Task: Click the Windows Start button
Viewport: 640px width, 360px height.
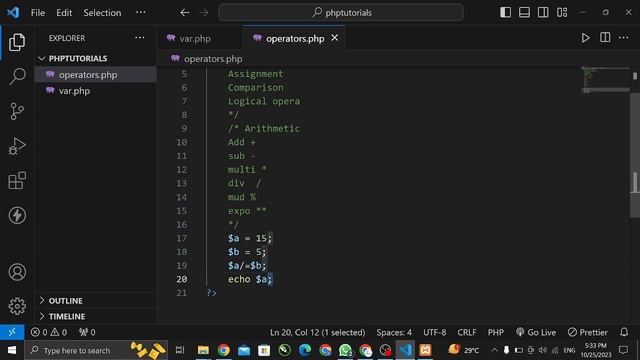Action: tap(12, 350)
